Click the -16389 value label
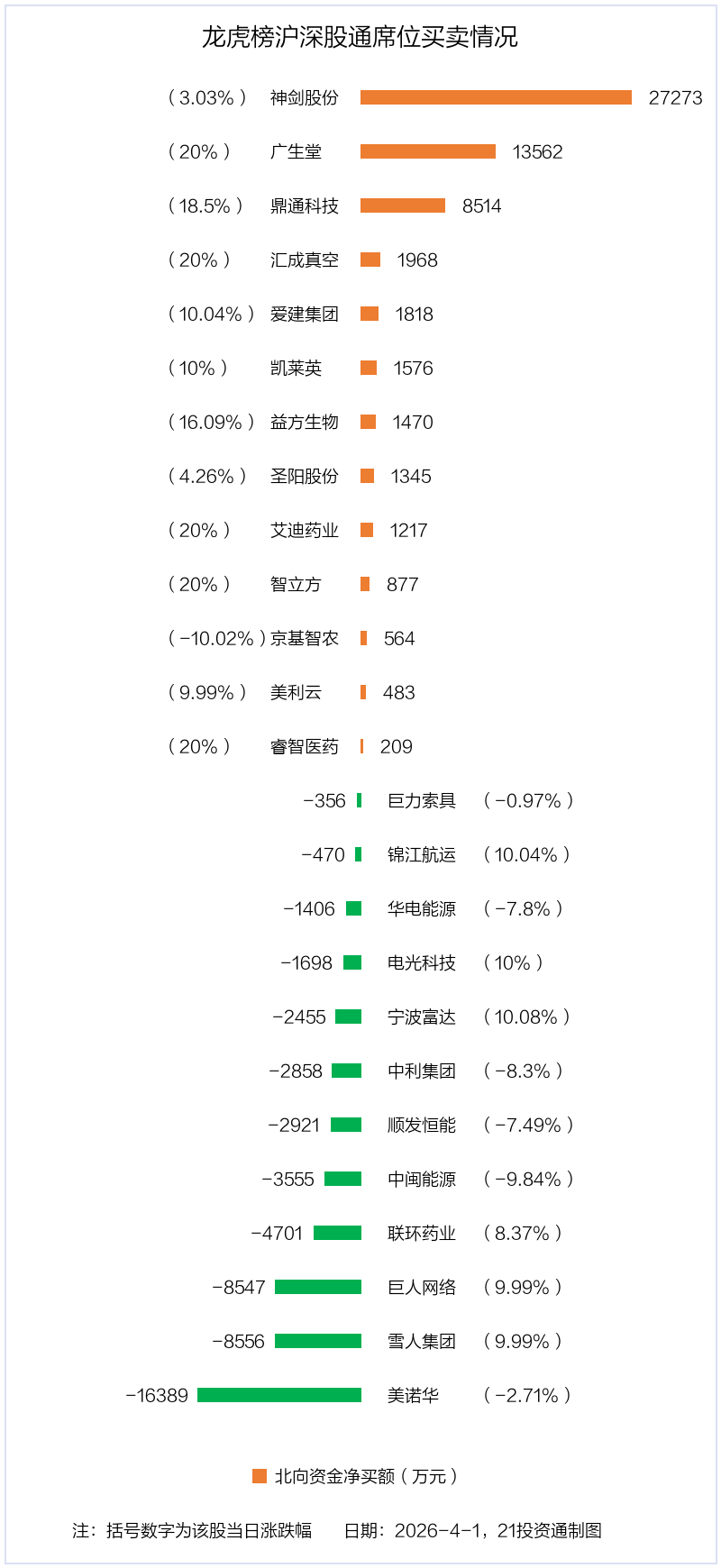Viewport: 721px width, 1568px height. tap(157, 1396)
